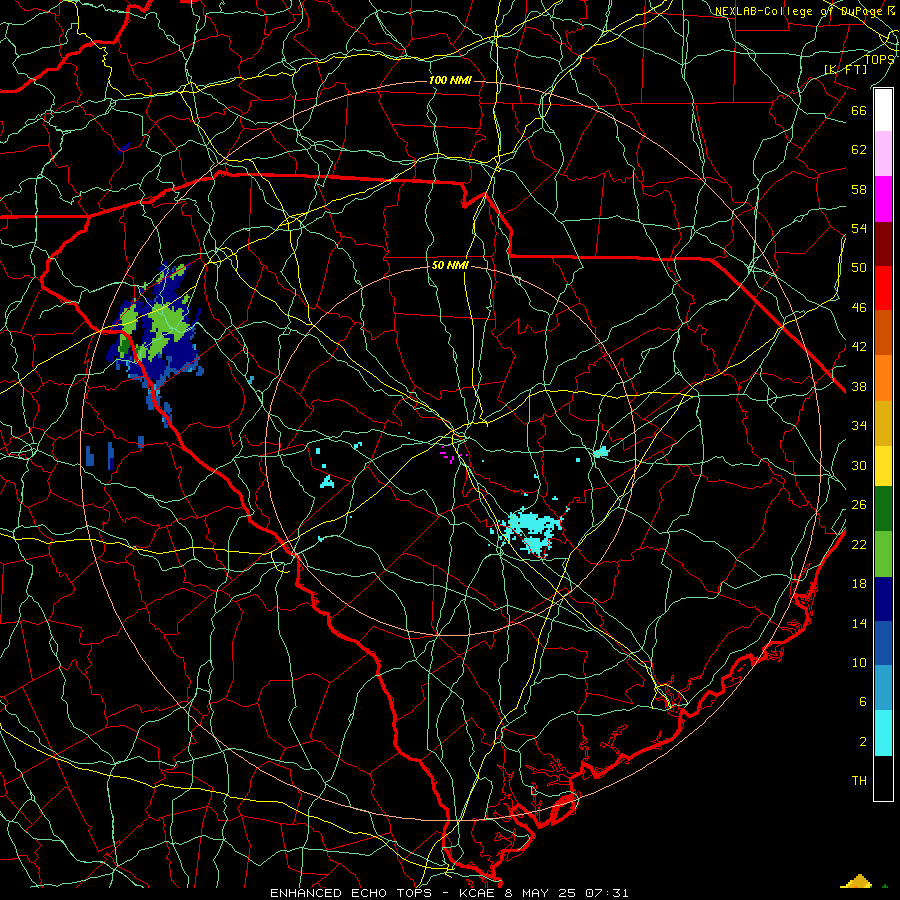Image resolution: width=900 pixels, height=900 pixels.
Task: Click the yellow legend swatch
Action: pyautogui.click(x=883, y=465)
